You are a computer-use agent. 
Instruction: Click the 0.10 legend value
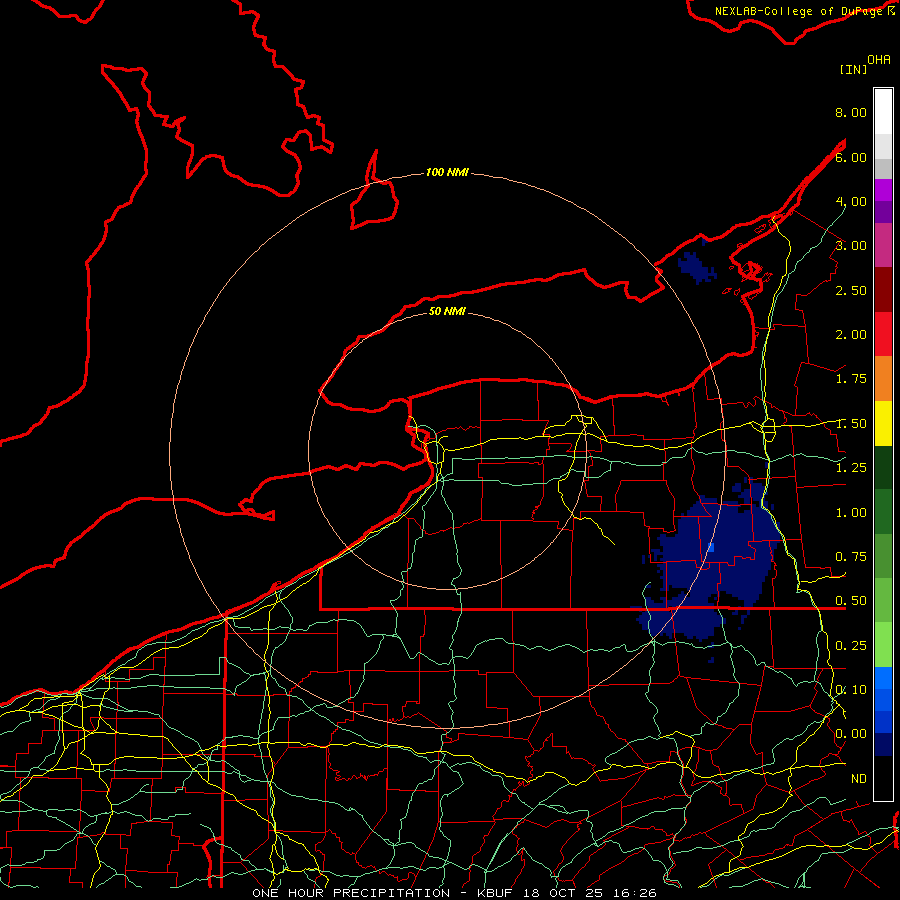click(x=851, y=690)
